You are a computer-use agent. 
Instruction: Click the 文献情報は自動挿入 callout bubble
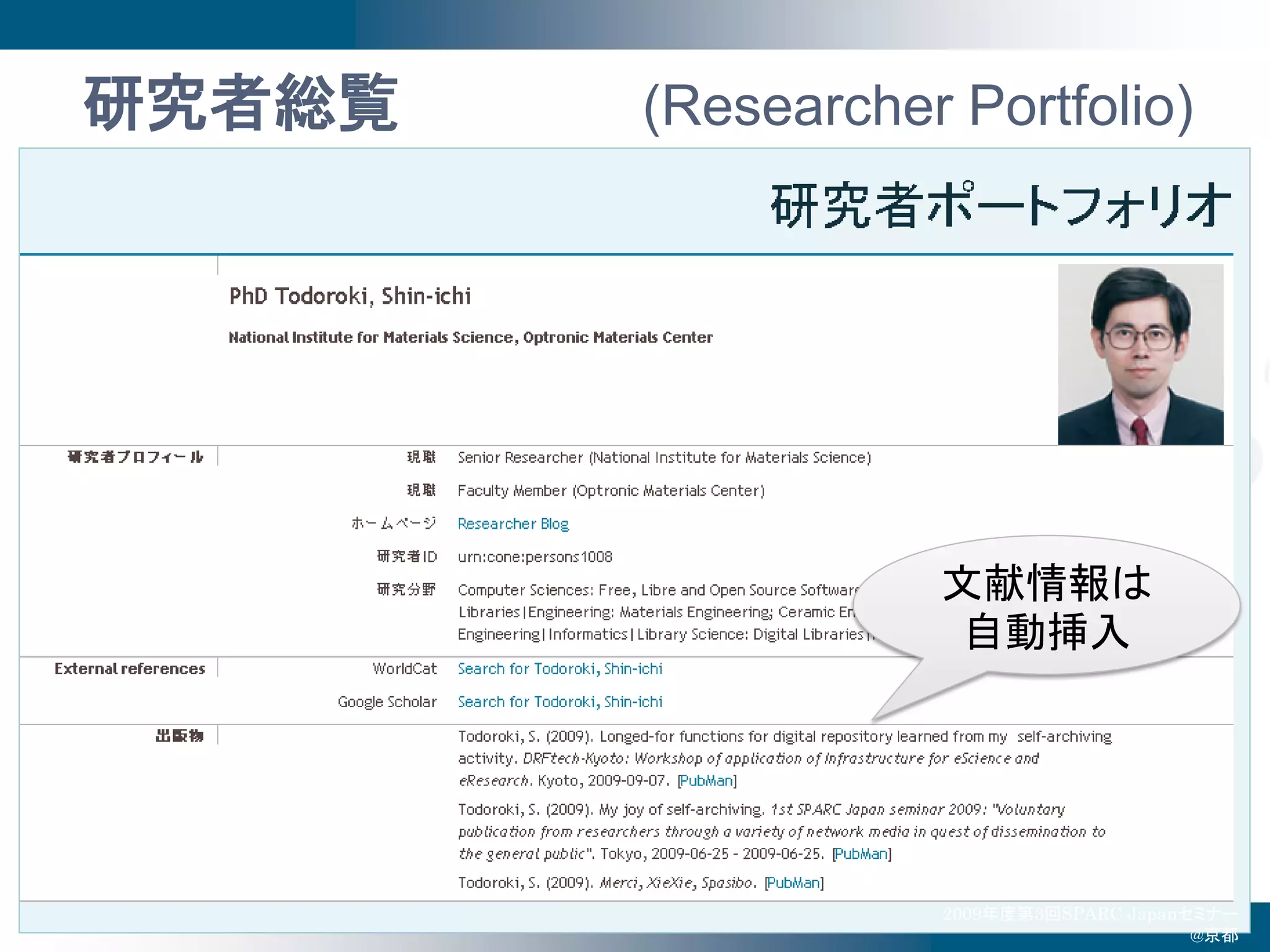(x=1047, y=607)
